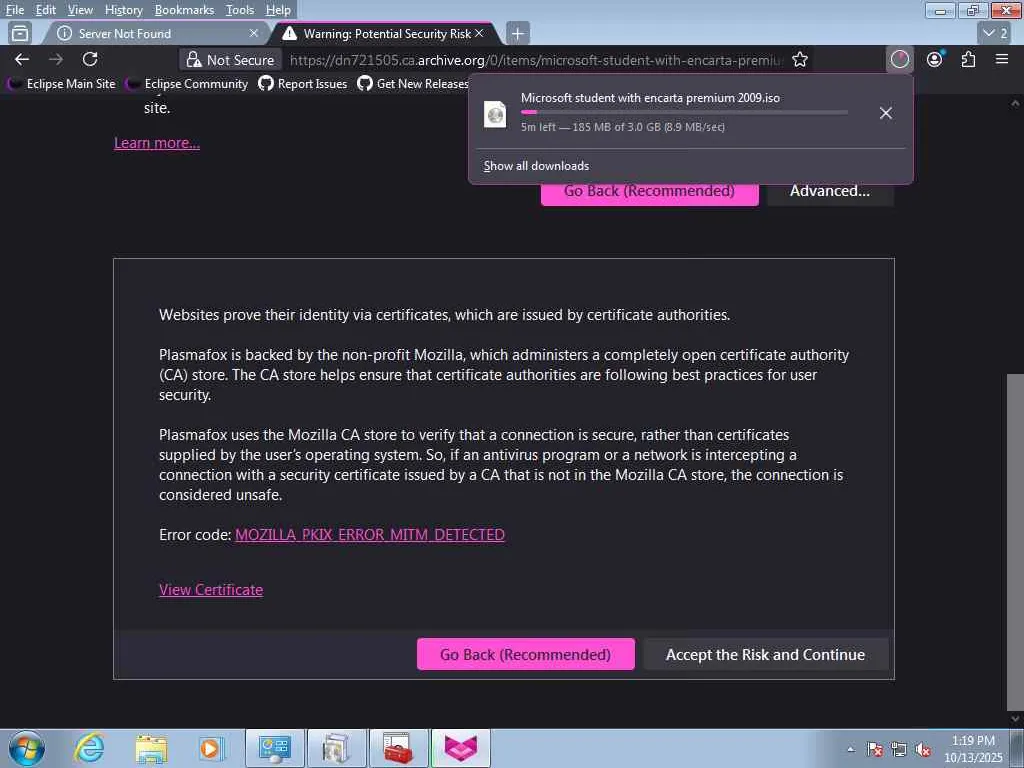Open the Help menu

coord(278,10)
